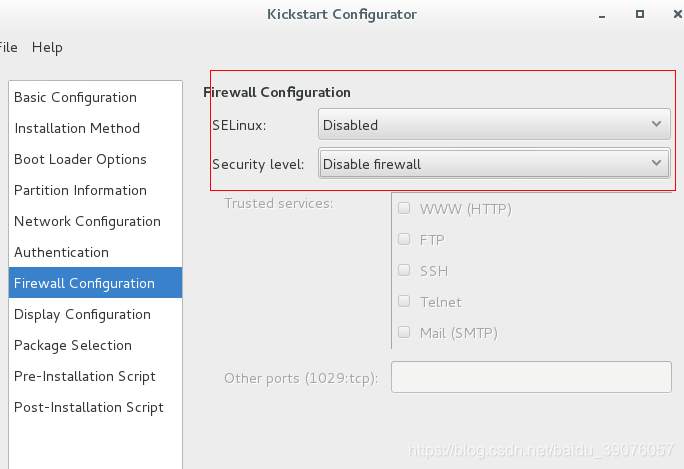Open Network Configuration section
The width and height of the screenshot is (684, 469).
(x=87, y=221)
